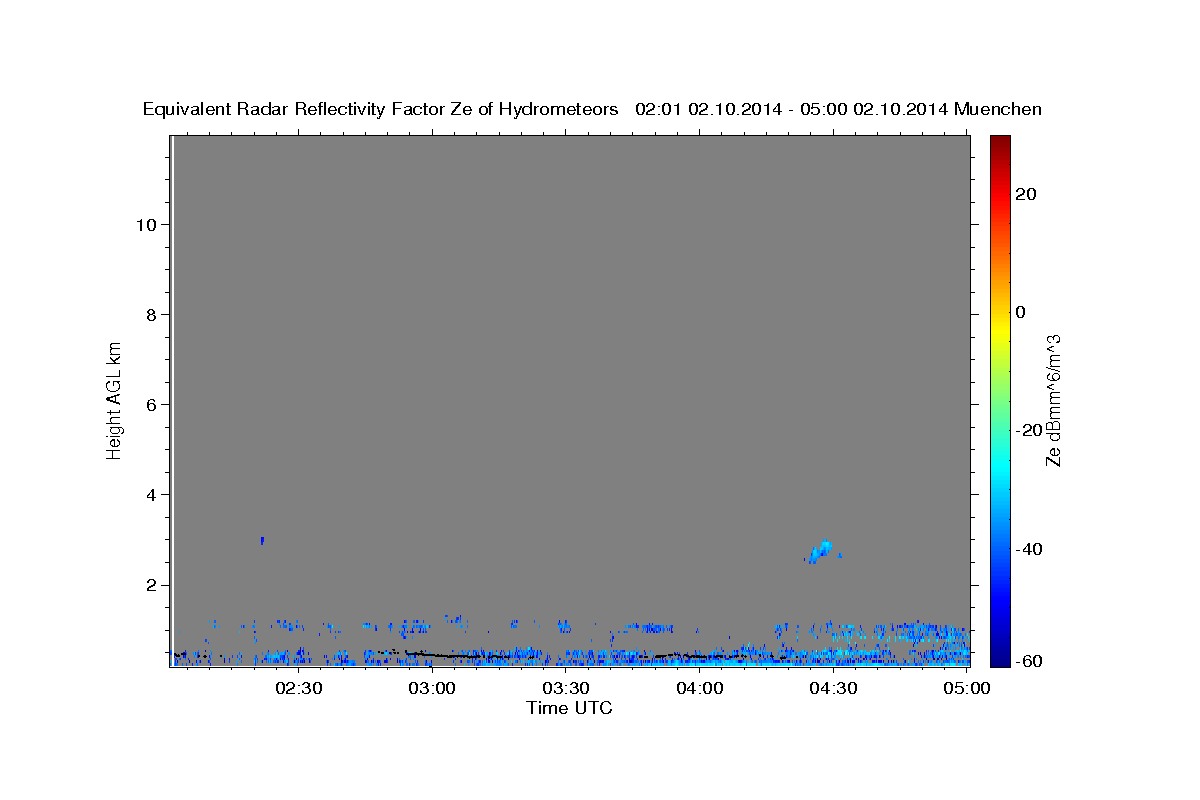
Task: Click the height axis label 8
Action: point(149,314)
